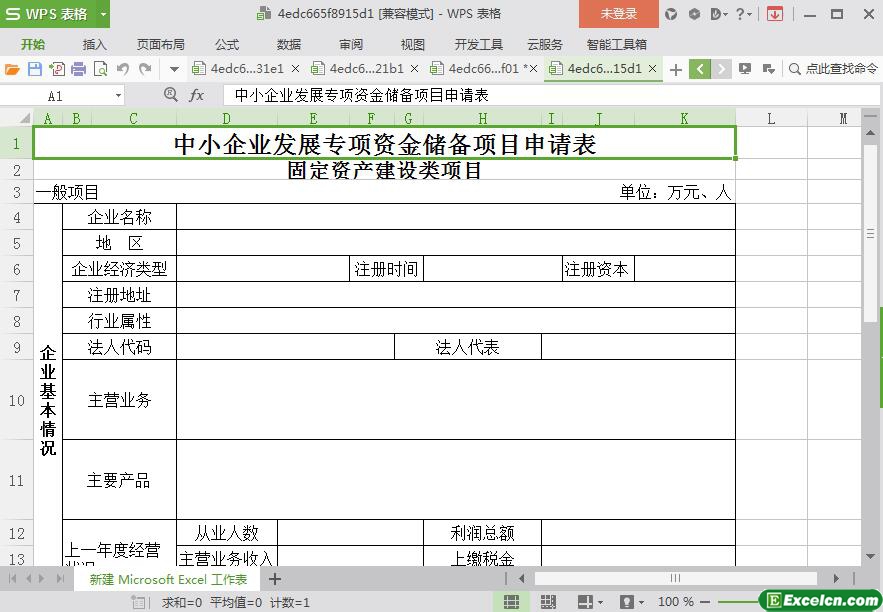Click the 未登录 login button
This screenshot has width=883, height=612.
click(618, 14)
